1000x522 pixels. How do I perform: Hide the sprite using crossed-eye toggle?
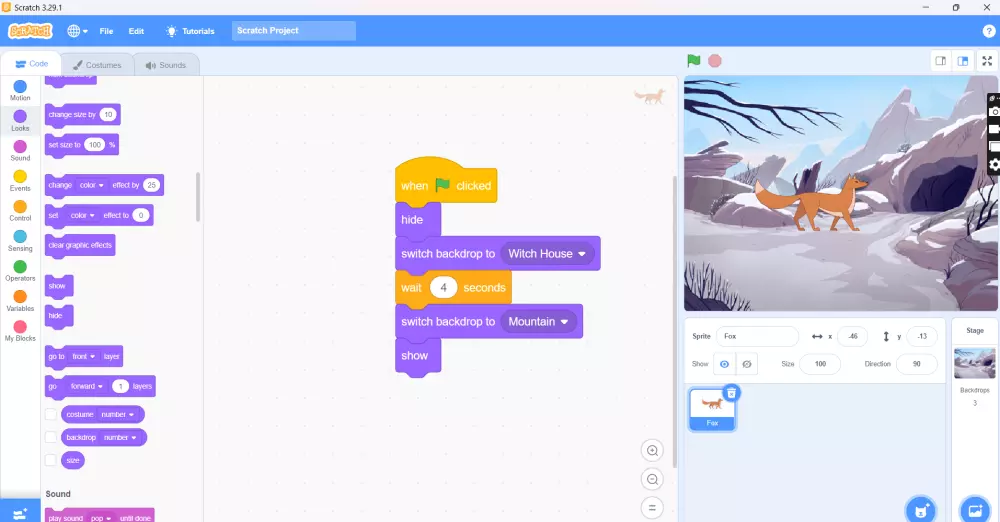(746, 364)
